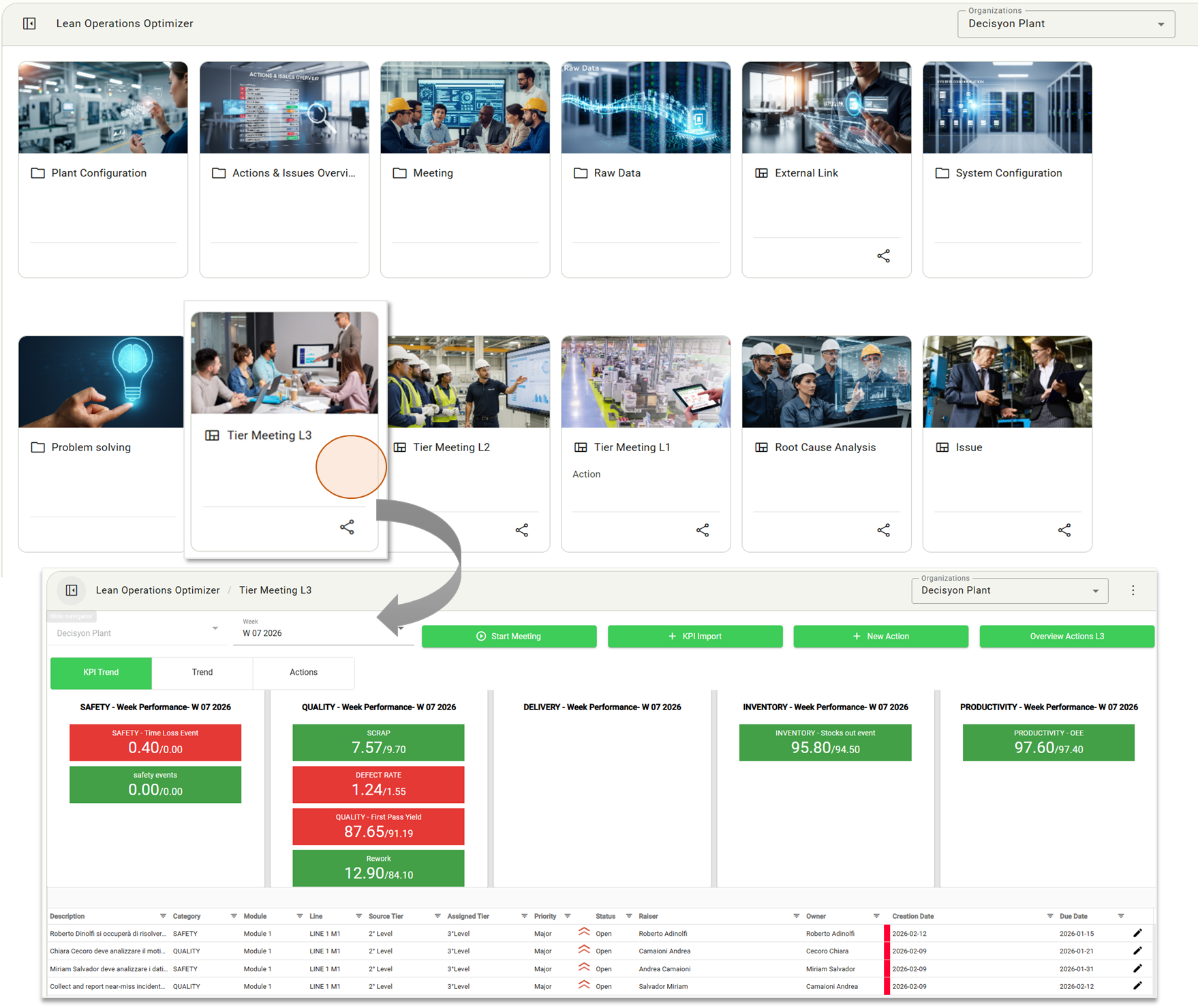Open the top Organizations dropdown
This screenshot has width=1198, height=1008.
pos(1065,24)
